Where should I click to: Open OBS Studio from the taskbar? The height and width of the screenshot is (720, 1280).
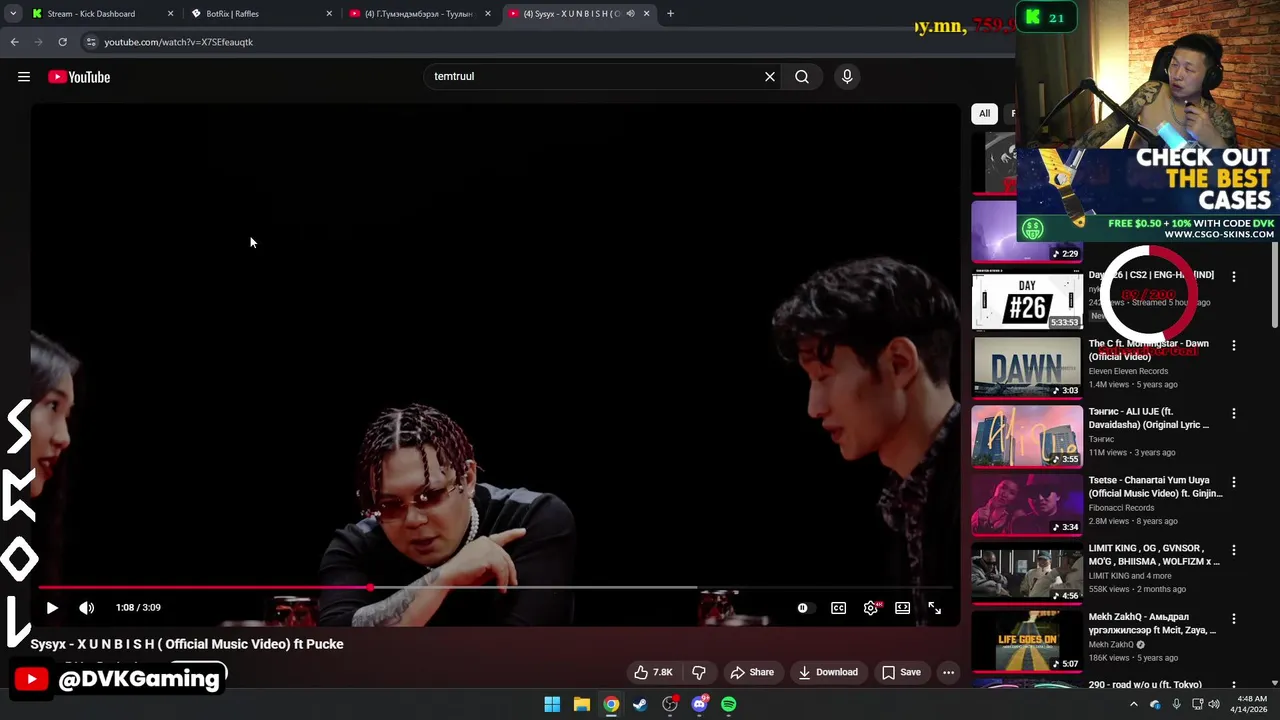point(670,705)
